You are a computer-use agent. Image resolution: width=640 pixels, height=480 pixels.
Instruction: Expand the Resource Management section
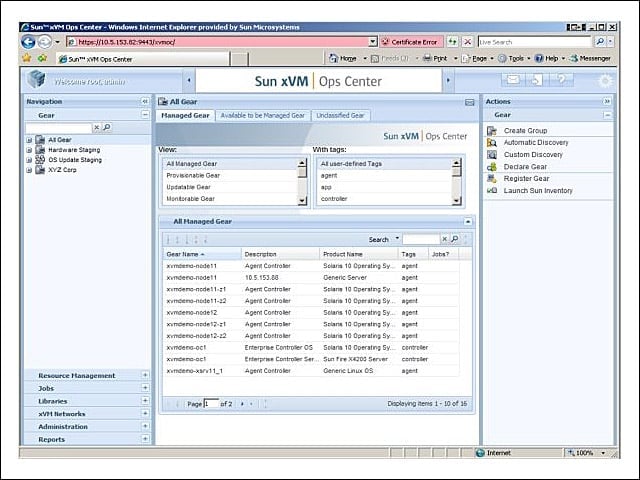tap(145, 375)
